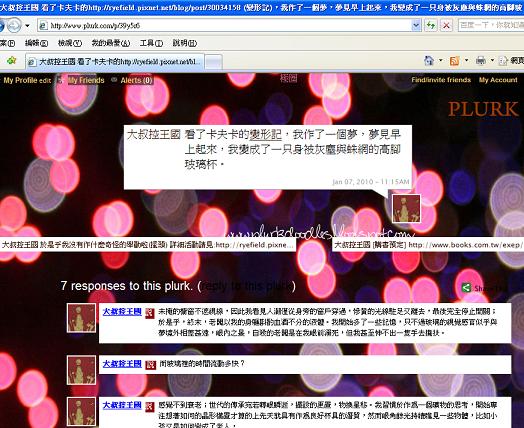Click red qualifier icon in third response
Image resolution: width=524 pixels, height=428 pixels.
(150, 407)
